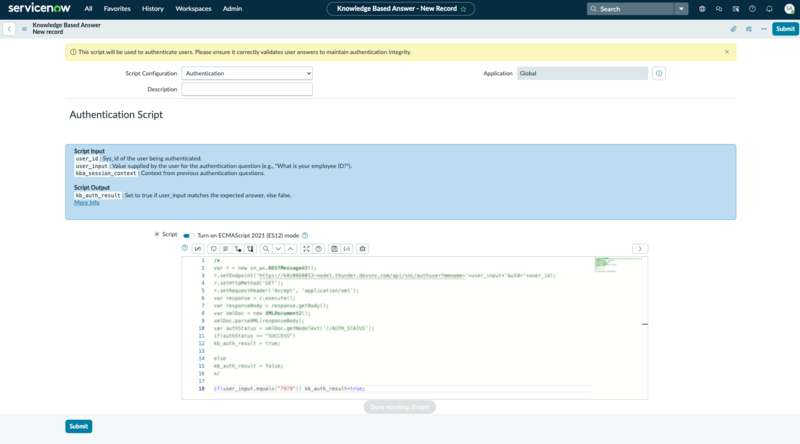Dismiss the yellow info banner
The height and width of the screenshot is (444, 800).
click(x=727, y=52)
